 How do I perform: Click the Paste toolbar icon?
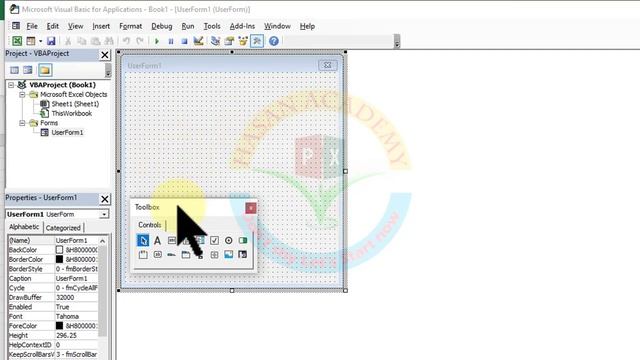click(96, 41)
